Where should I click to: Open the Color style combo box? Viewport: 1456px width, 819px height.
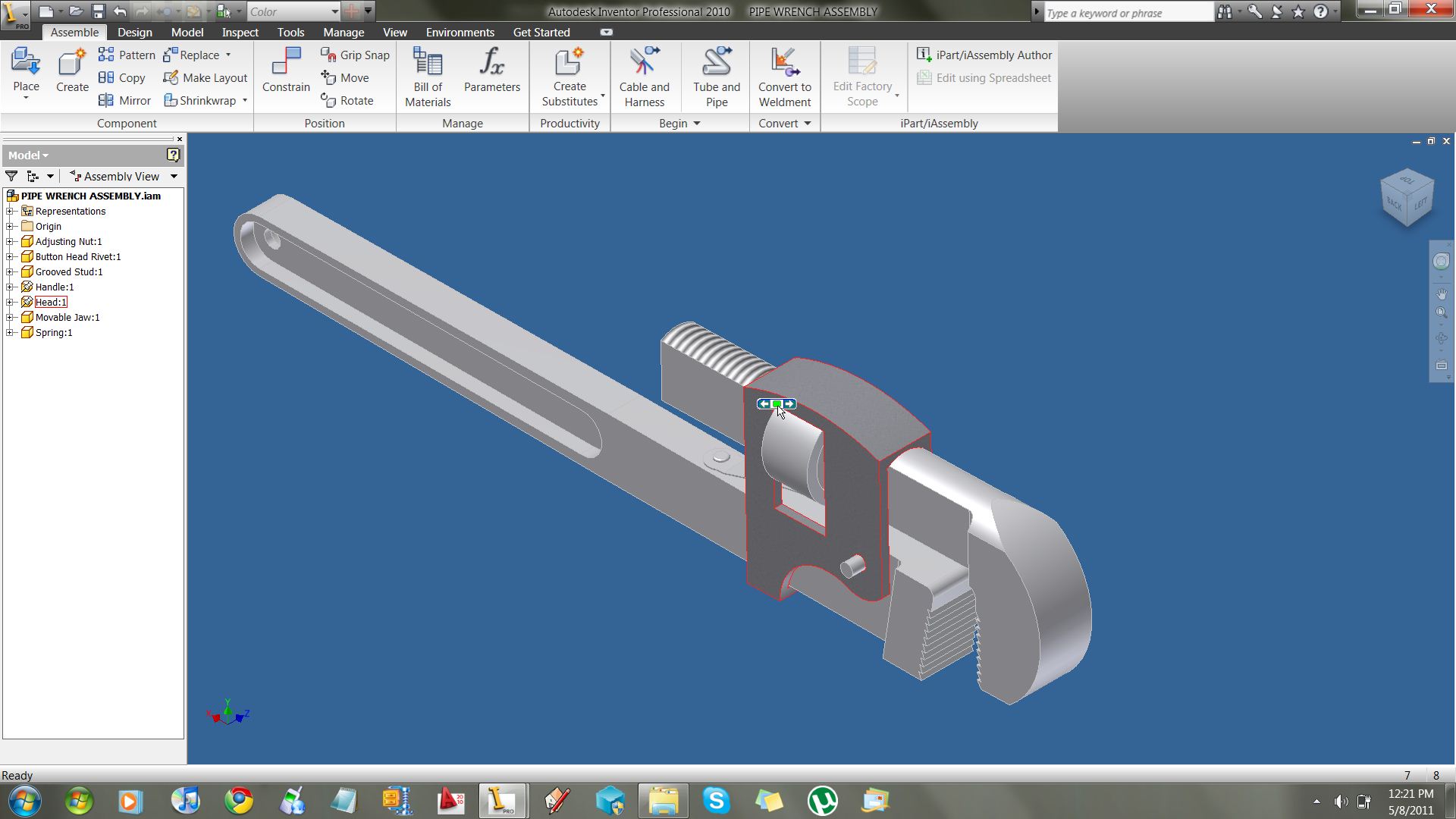[293, 11]
